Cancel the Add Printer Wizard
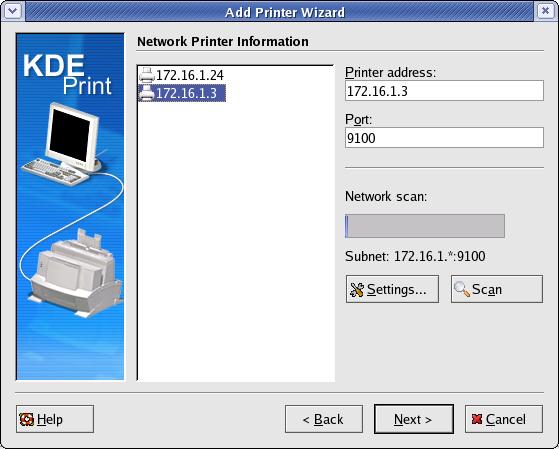559x449 pixels. click(x=504, y=419)
